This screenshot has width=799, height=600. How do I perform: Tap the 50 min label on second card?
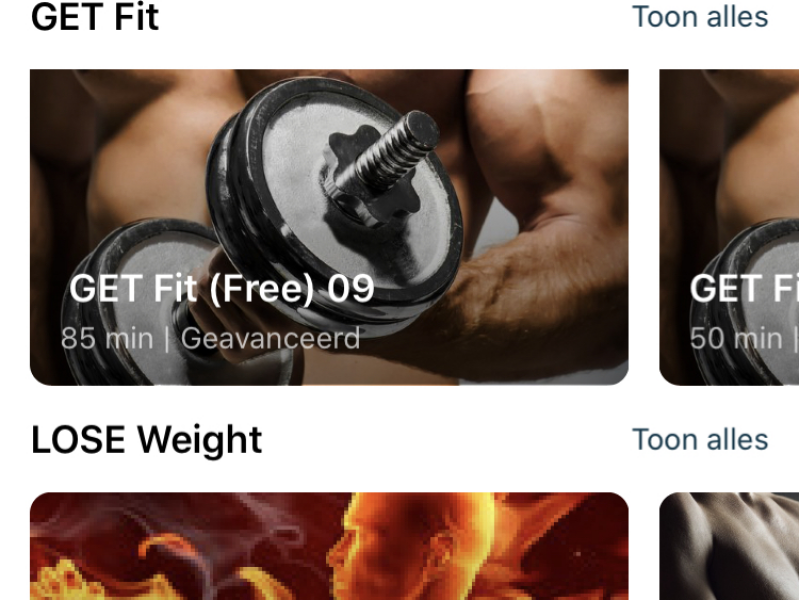[736, 338]
